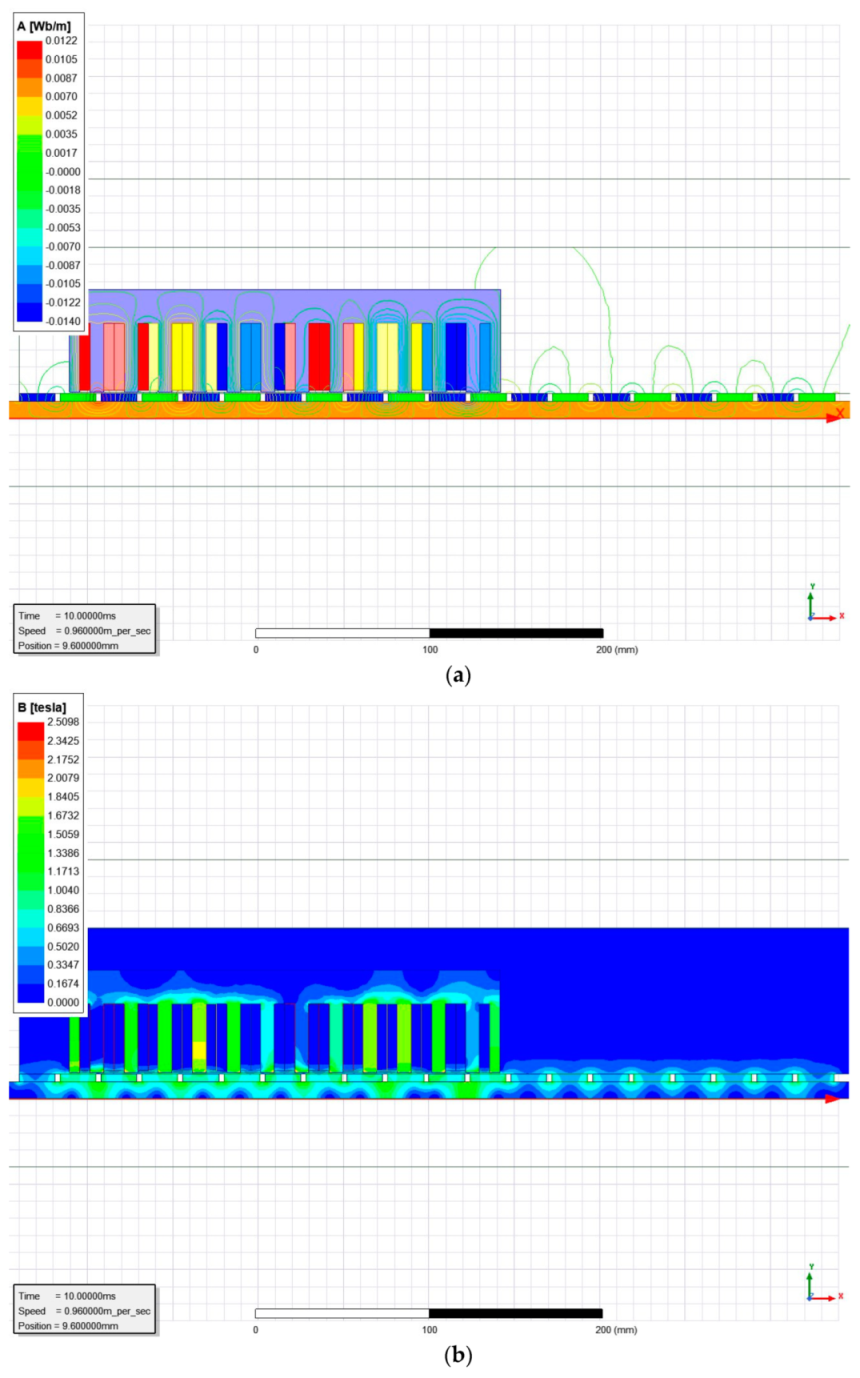Click the 'Time = 10.00000ms' line in panel (a)
The image size is (860, 1378).
(74, 615)
